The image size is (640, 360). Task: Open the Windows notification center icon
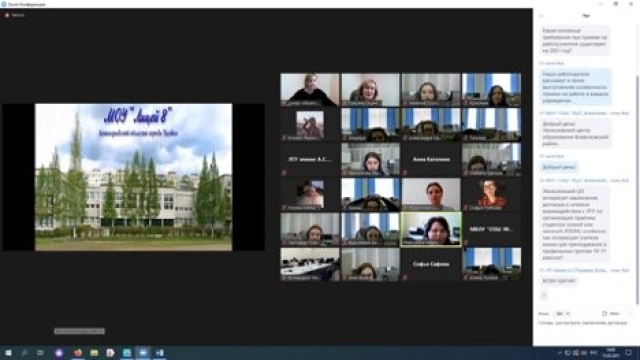pos(629,353)
